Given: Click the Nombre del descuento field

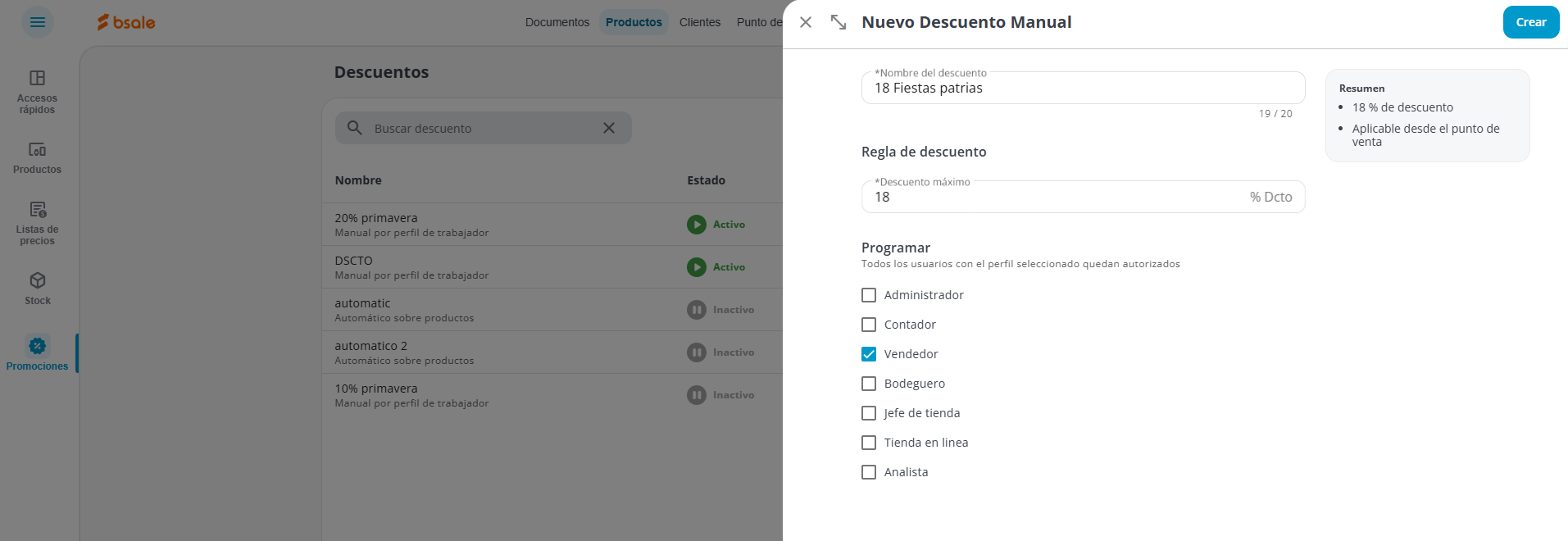Looking at the screenshot, I should click(1083, 88).
